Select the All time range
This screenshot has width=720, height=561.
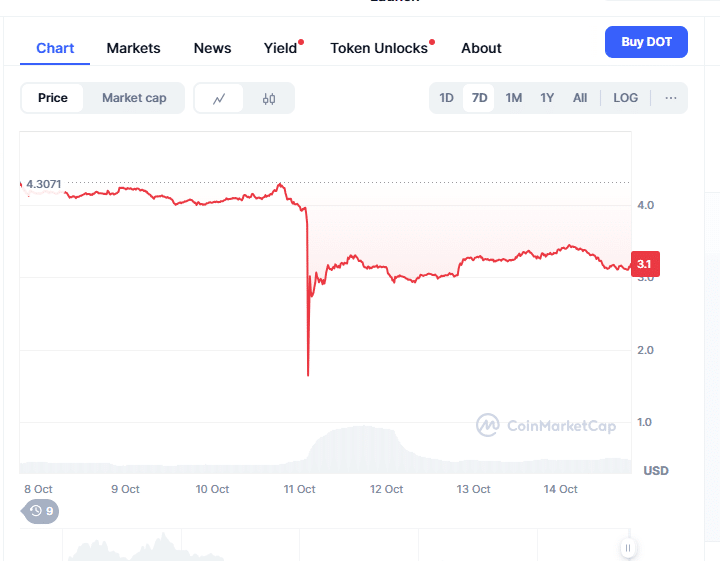click(x=580, y=98)
